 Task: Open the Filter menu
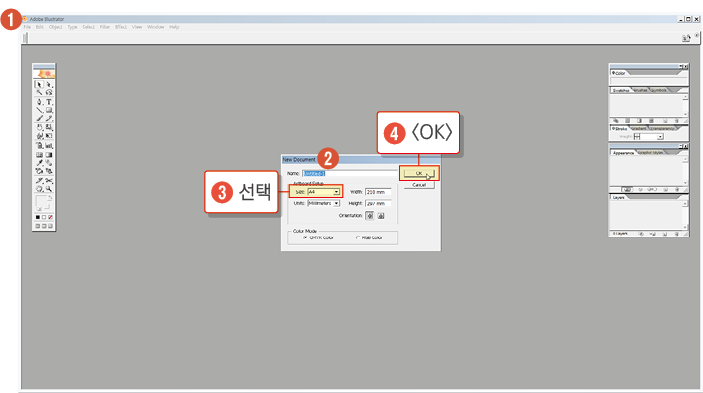click(104, 27)
